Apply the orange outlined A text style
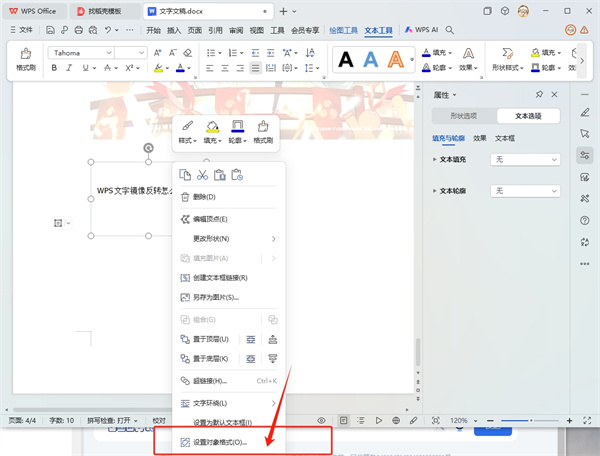600x456 pixels. (395, 60)
